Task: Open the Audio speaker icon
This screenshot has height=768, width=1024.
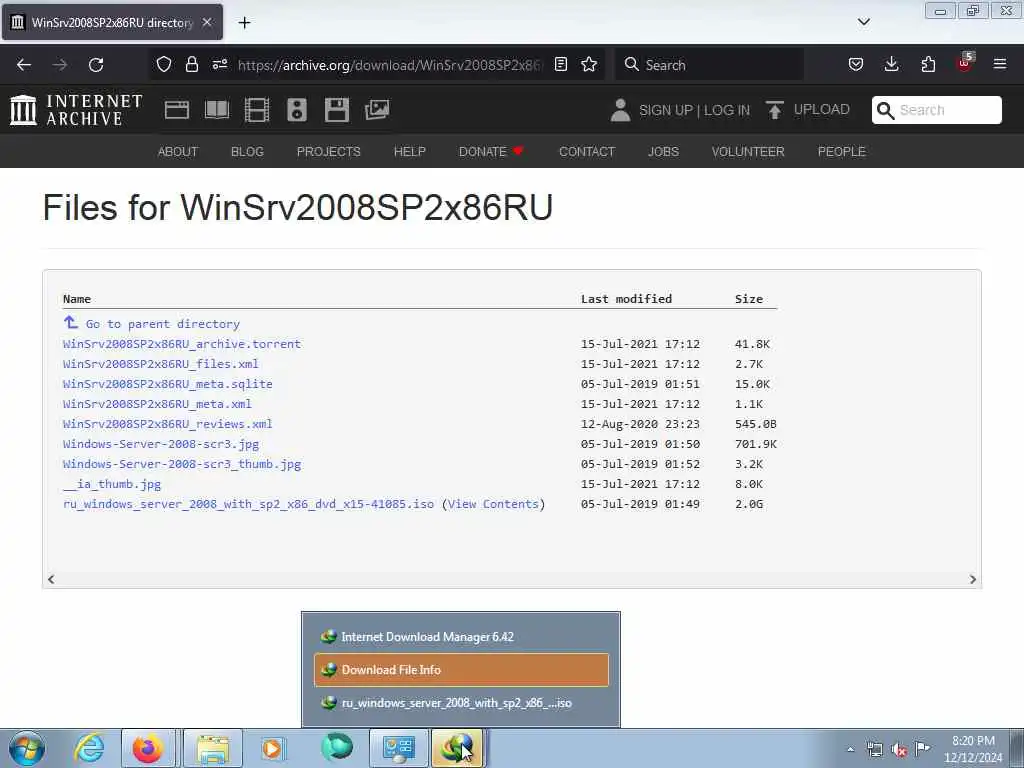Action: pyautogui.click(x=296, y=110)
